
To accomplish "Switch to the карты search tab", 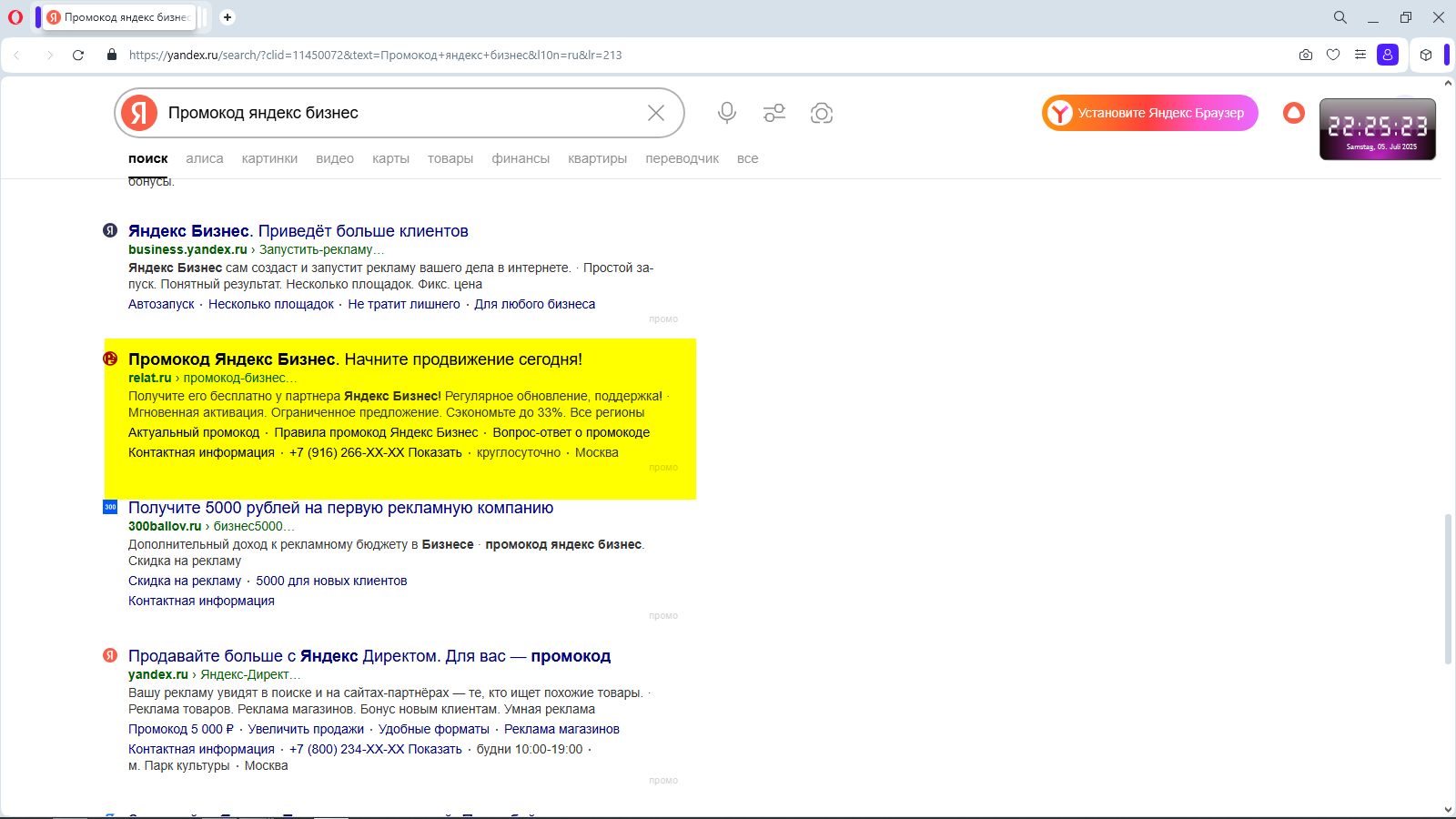I will [x=390, y=158].
